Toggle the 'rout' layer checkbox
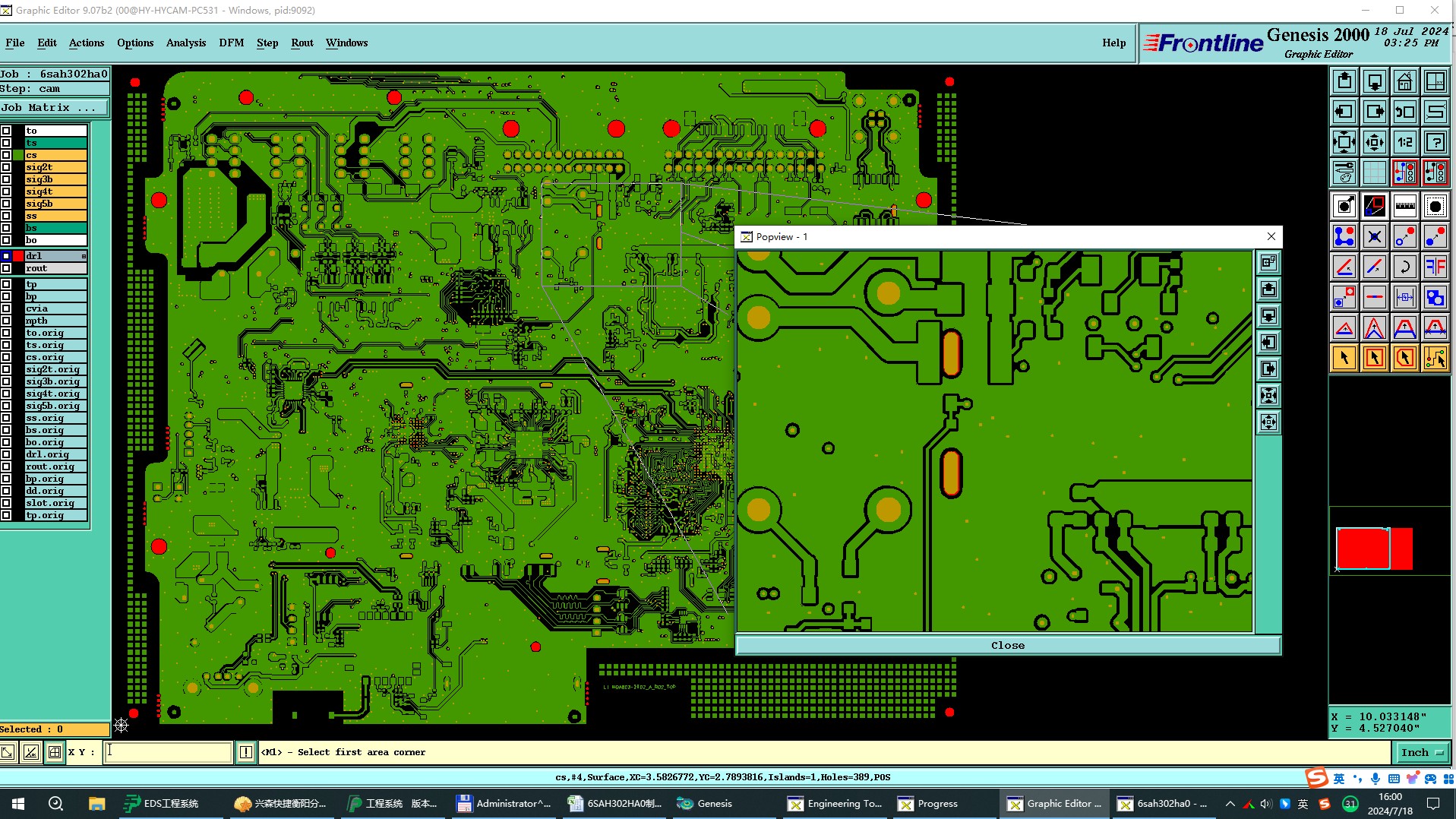1456x819 pixels. pos(6,268)
